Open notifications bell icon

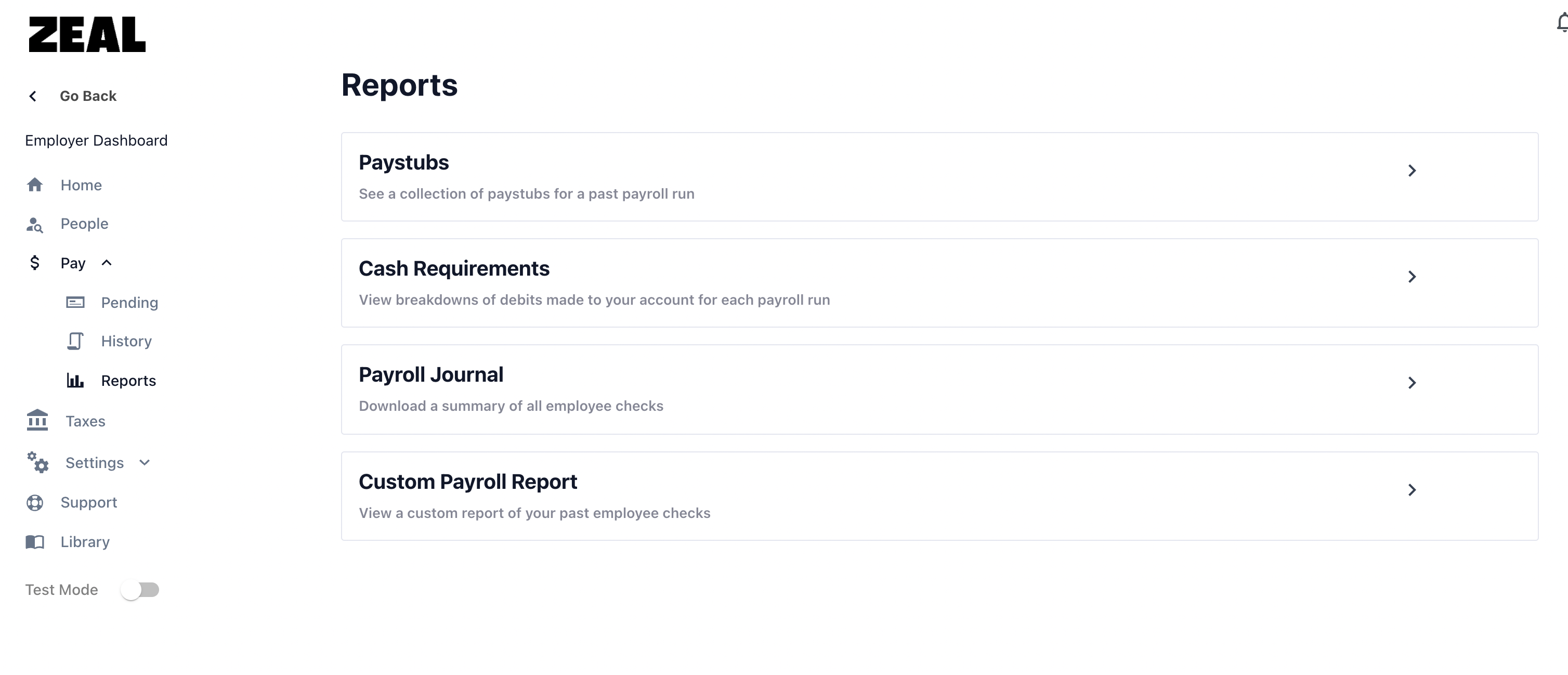point(1562,22)
